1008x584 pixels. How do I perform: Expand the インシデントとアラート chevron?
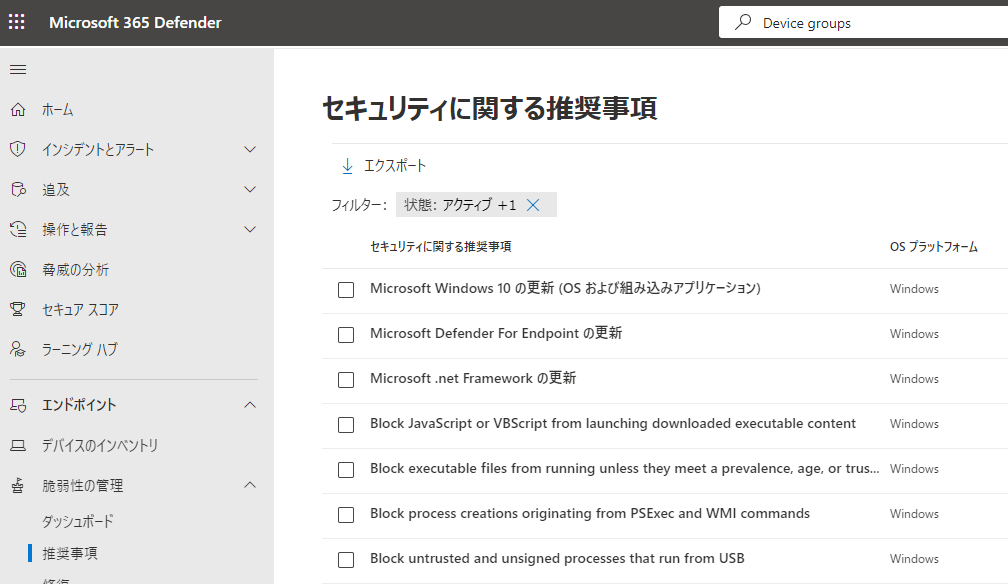coord(250,150)
